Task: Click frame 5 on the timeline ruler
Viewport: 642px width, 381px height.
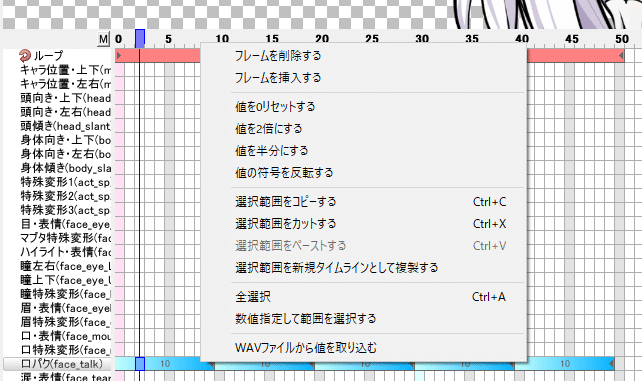Action: 168,39
